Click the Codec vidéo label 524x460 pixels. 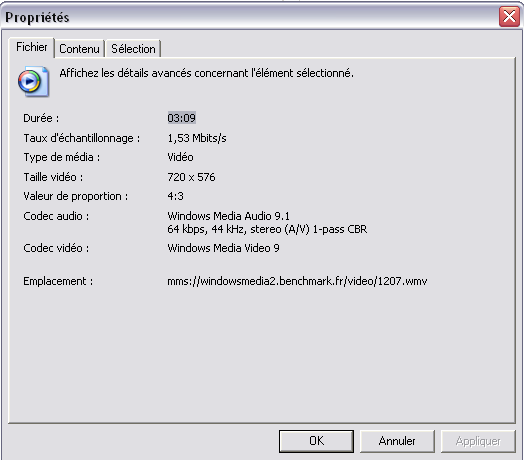[x=56, y=248]
